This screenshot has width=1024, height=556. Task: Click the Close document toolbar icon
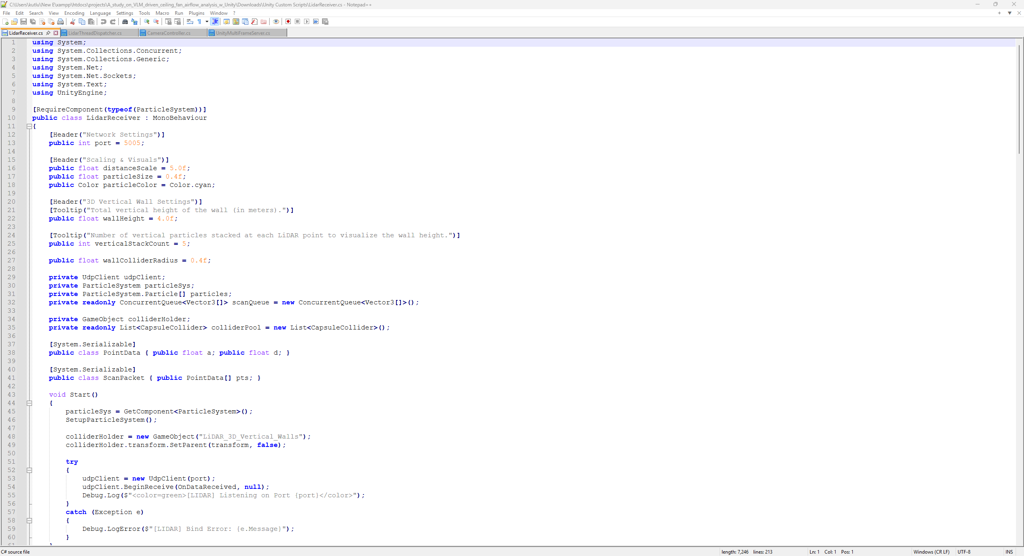click(42, 22)
